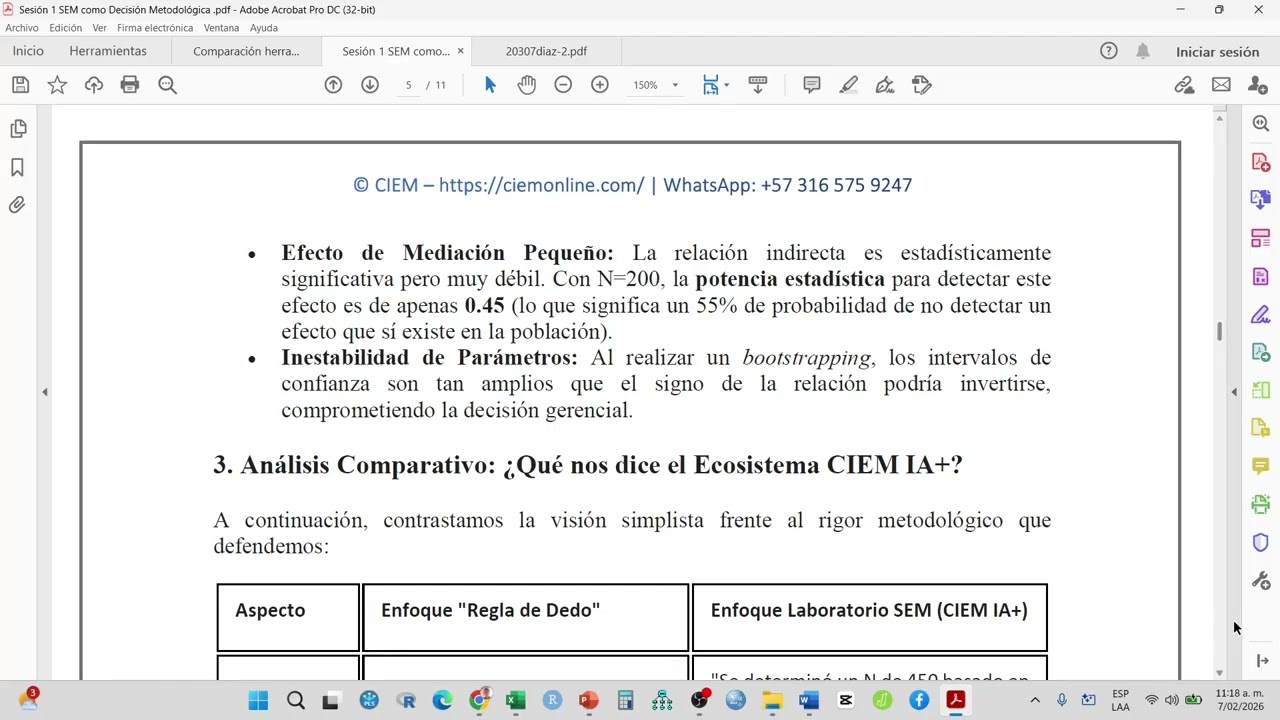Select the arrow selection tool
The width and height of the screenshot is (1280, 720).
coord(490,85)
